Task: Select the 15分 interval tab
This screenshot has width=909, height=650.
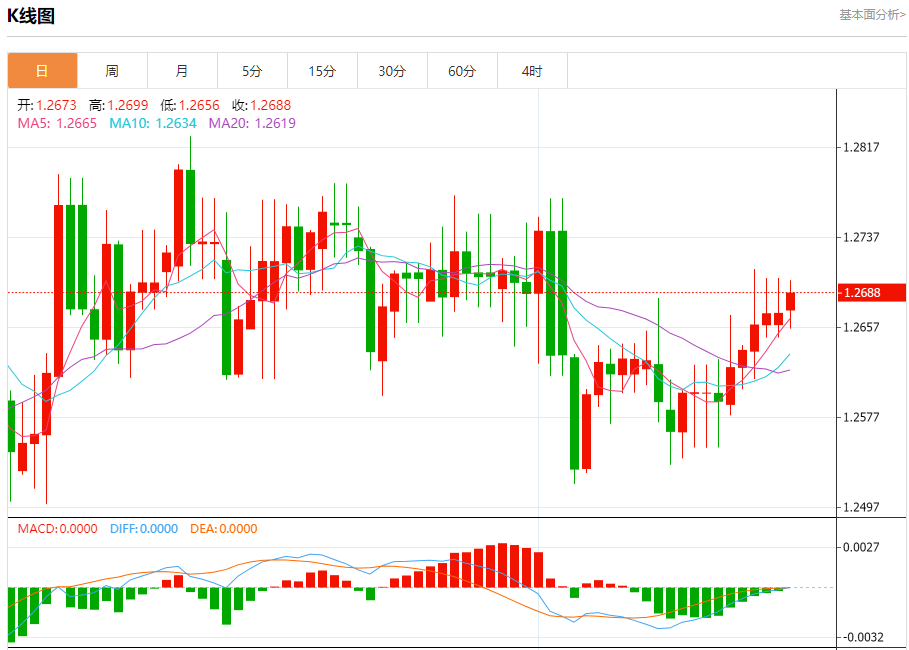Action: pyautogui.click(x=322, y=71)
